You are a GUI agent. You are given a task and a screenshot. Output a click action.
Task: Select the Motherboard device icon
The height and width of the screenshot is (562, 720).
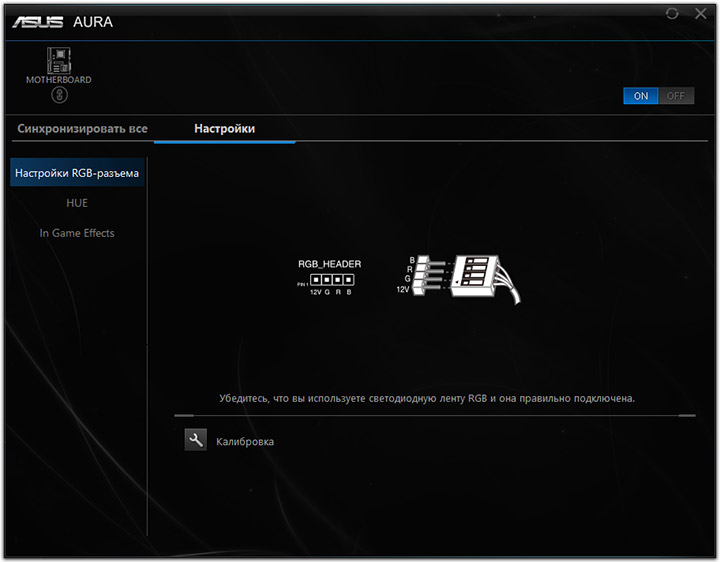59,60
